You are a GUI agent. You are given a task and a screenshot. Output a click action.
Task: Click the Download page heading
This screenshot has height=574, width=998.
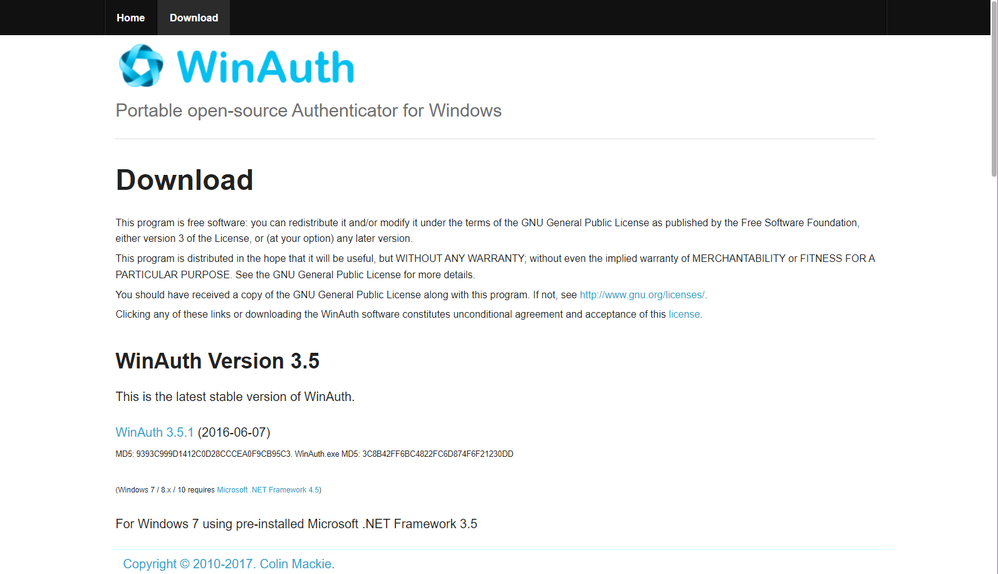point(184,180)
